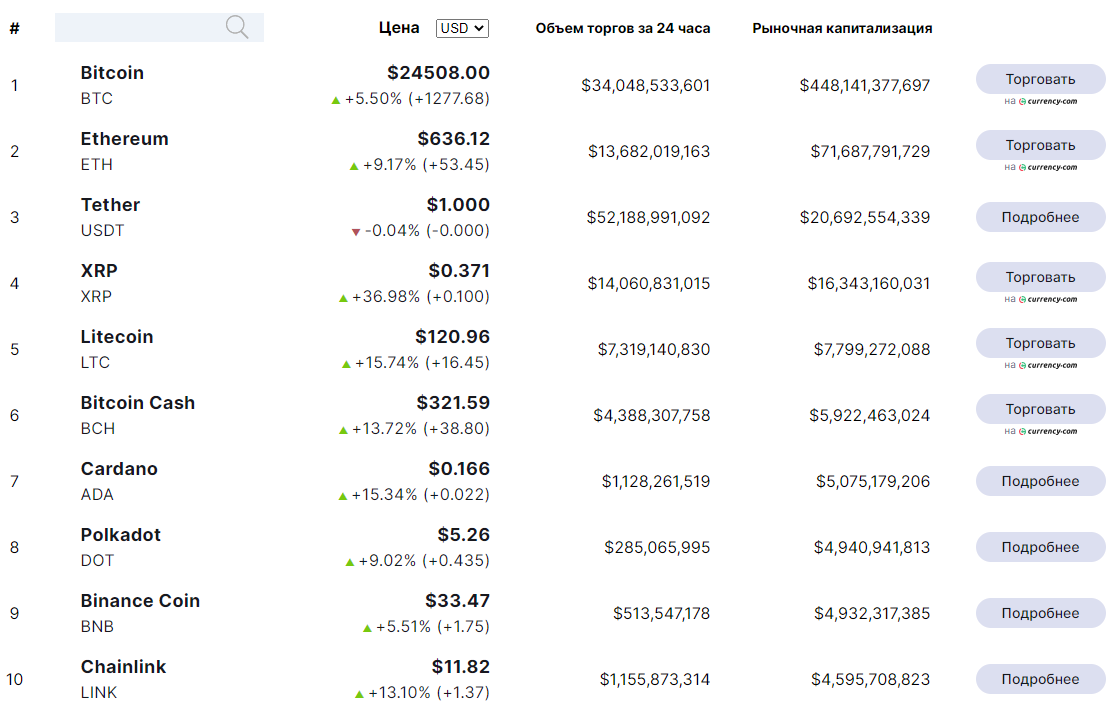The height and width of the screenshot is (708, 1117).
Task: Click Bitcoin's green up-arrow change icon
Action: click(336, 100)
